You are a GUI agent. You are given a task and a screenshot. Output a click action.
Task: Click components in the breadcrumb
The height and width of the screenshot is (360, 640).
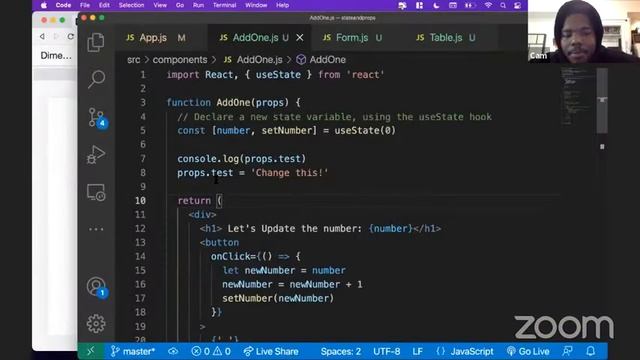[180, 60]
